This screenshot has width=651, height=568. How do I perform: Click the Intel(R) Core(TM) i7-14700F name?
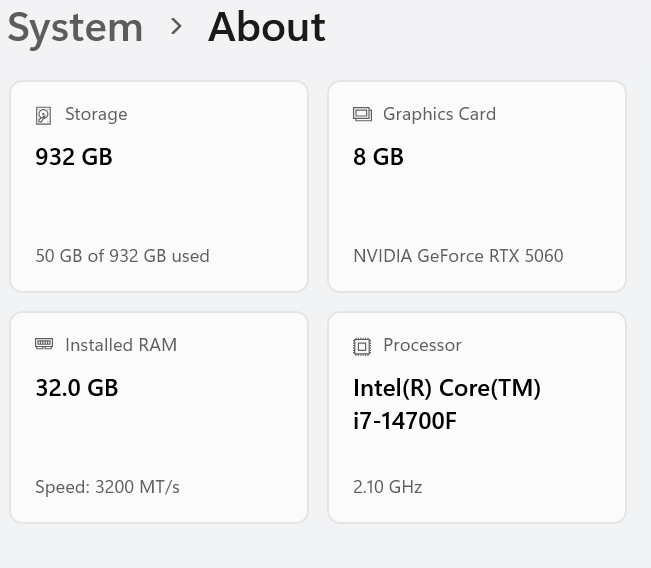tap(446, 404)
